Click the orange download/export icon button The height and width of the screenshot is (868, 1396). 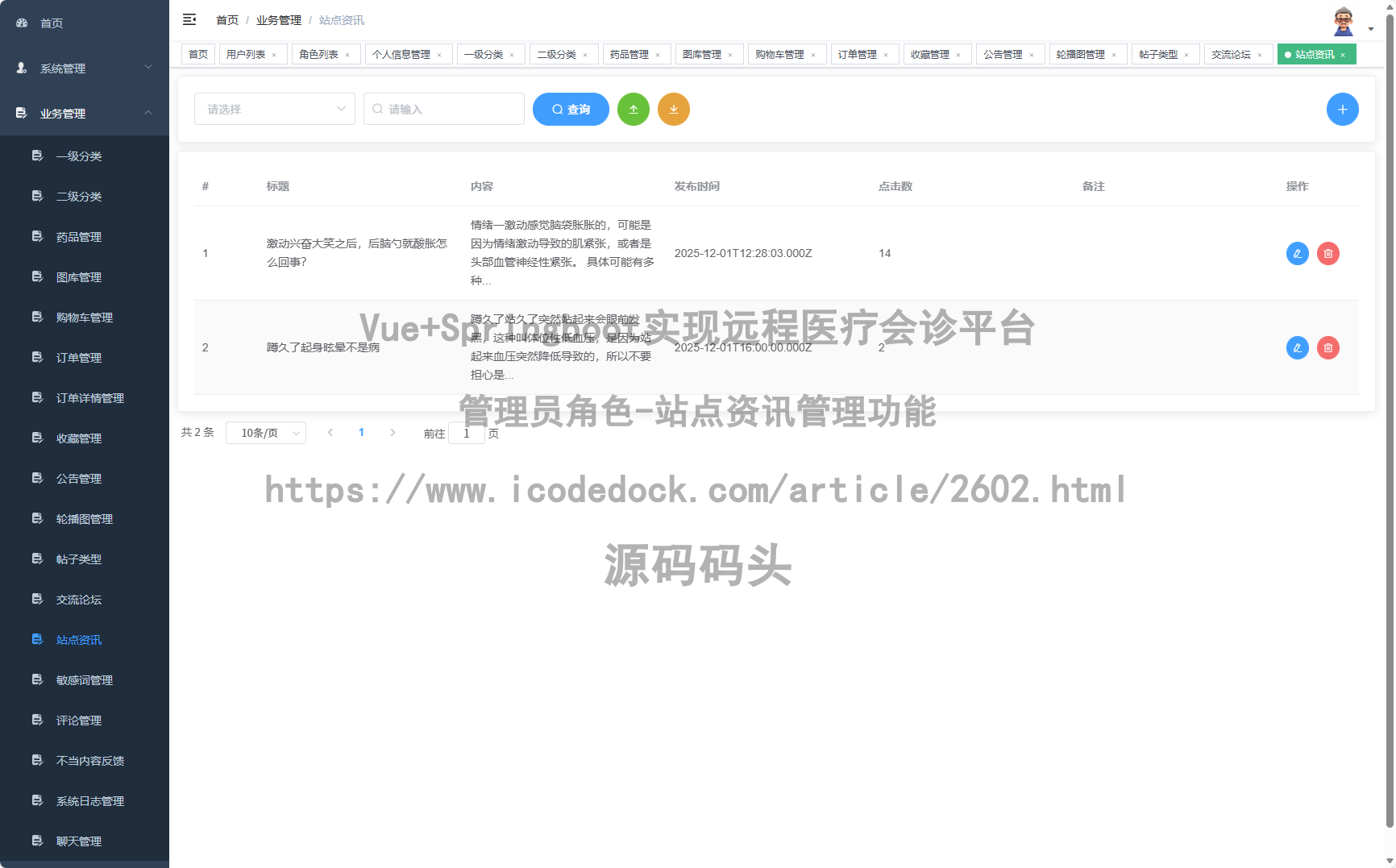coord(674,109)
